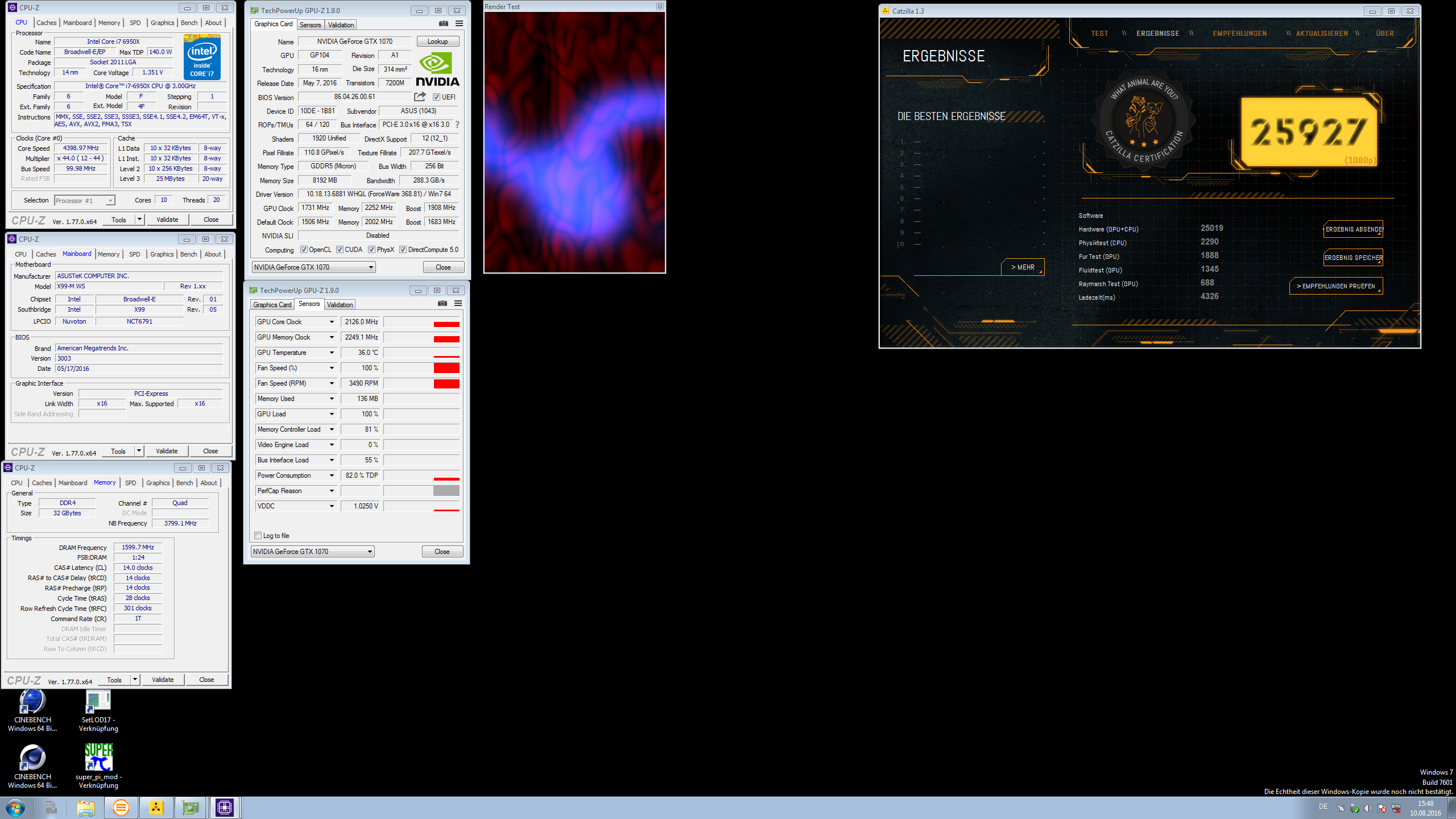Toggle the DirectCompute 5.0 checkbox
The image size is (1456, 819).
tap(403, 250)
